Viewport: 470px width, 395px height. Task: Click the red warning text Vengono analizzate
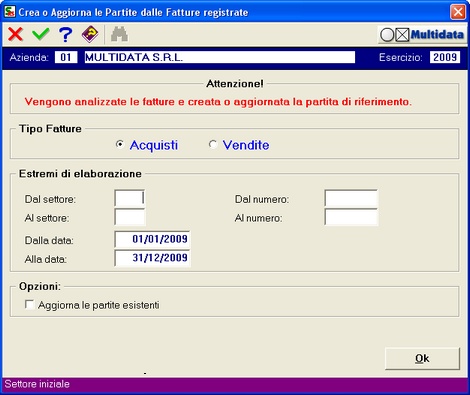218,102
